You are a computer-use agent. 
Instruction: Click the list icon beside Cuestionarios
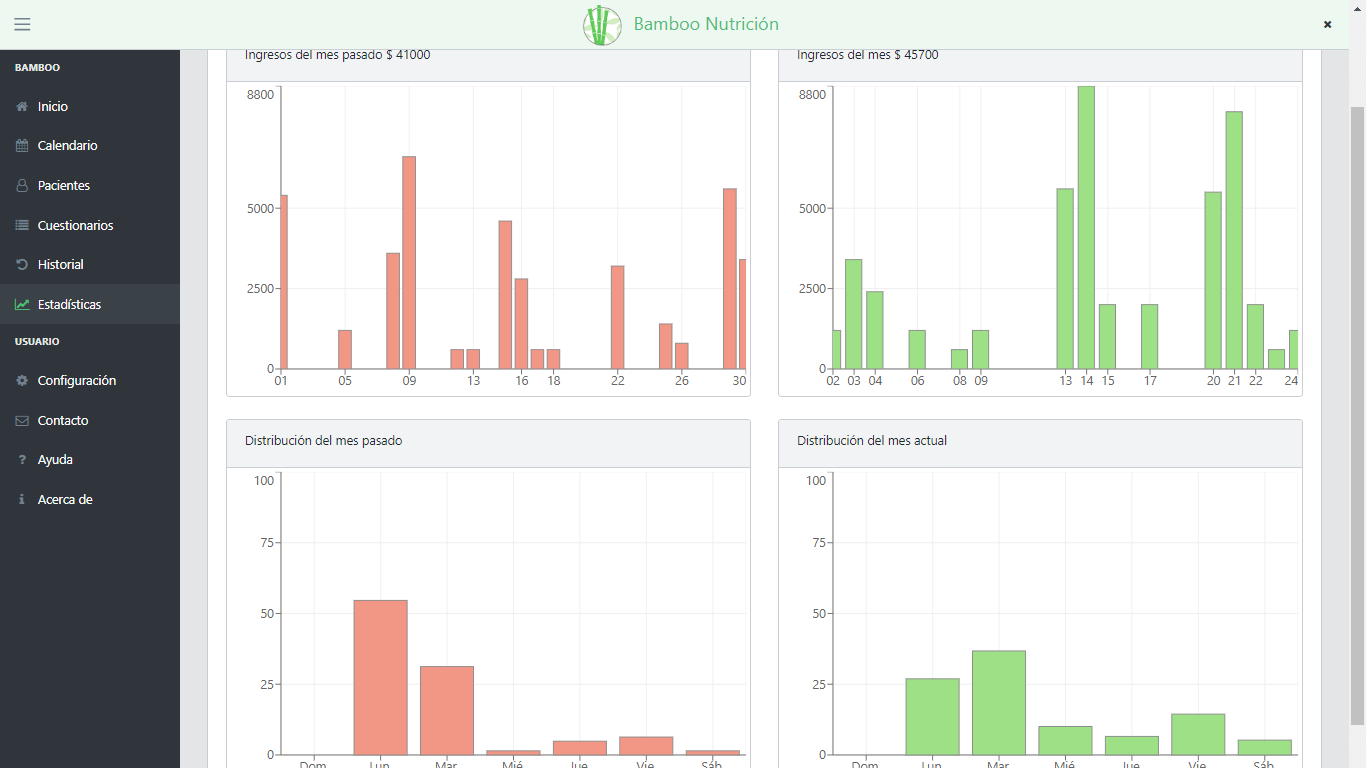click(22, 226)
